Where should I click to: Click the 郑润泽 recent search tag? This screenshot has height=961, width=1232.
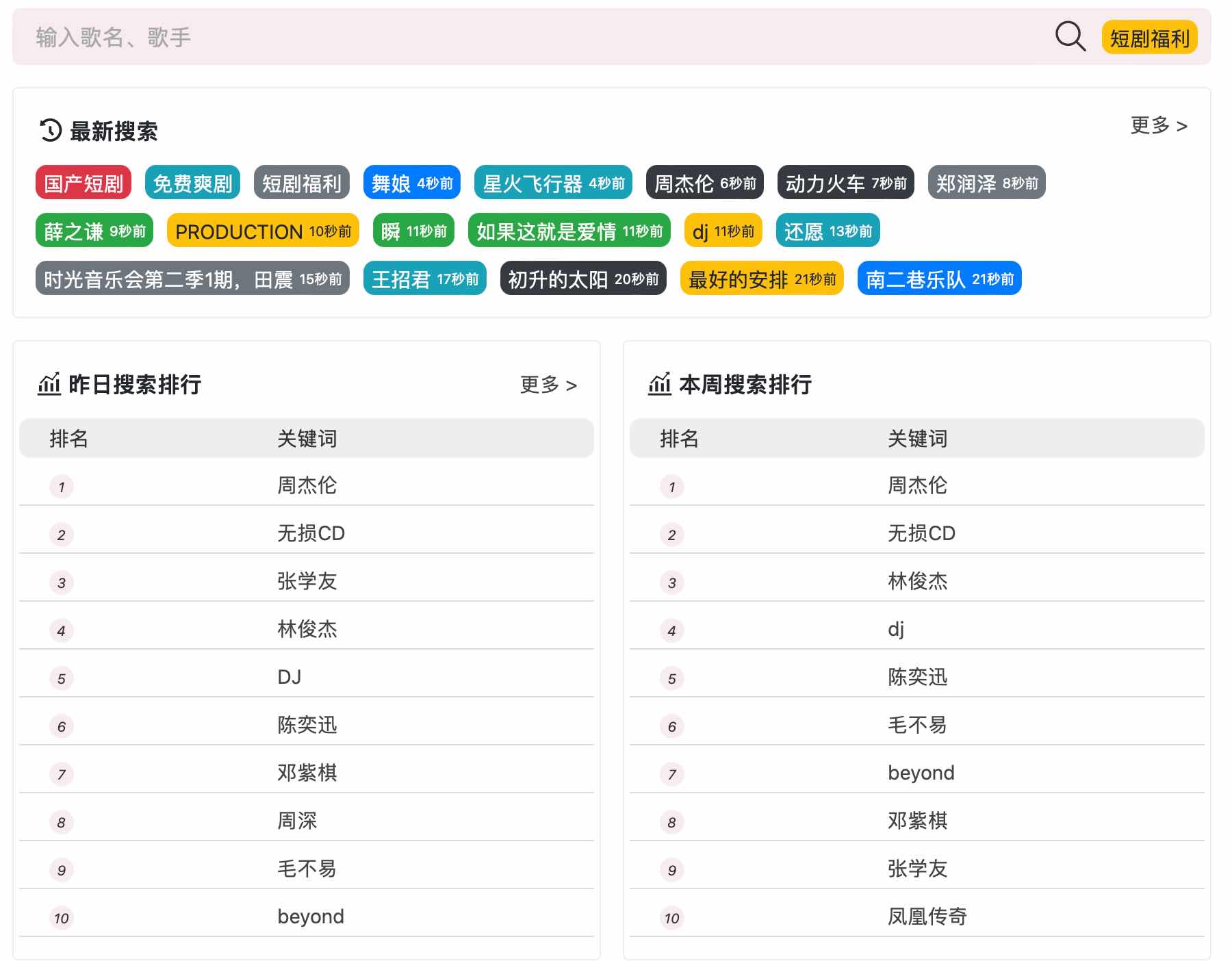987,183
